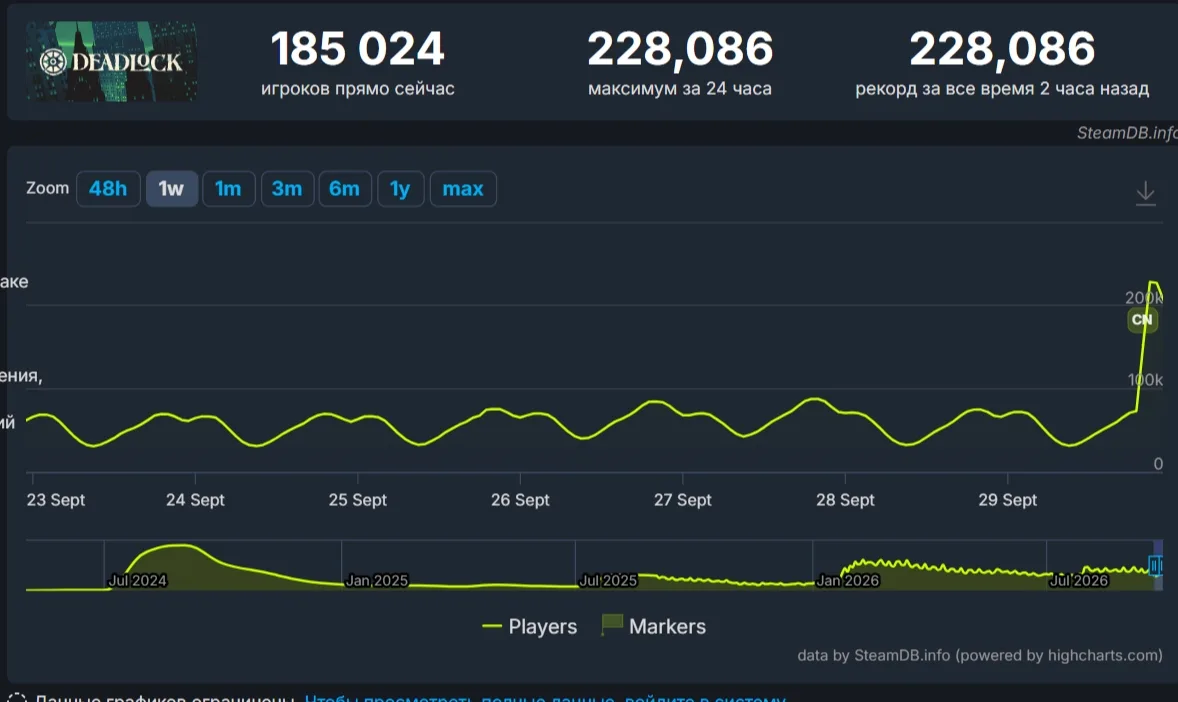Click the CN marker on the chart
This screenshot has width=1178, height=702.
pyautogui.click(x=1142, y=319)
